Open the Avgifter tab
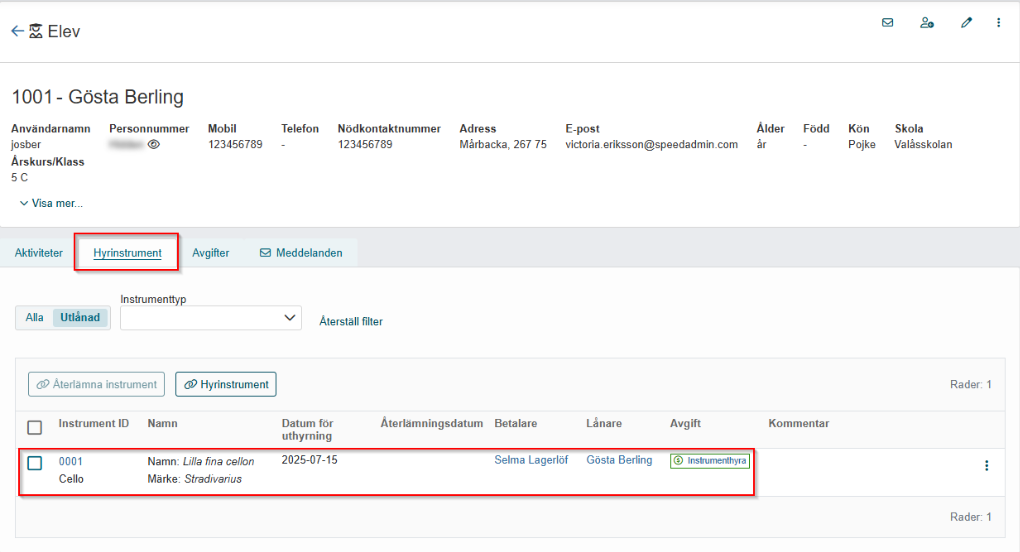The height and width of the screenshot is (552, 1020). click(211, 253)
